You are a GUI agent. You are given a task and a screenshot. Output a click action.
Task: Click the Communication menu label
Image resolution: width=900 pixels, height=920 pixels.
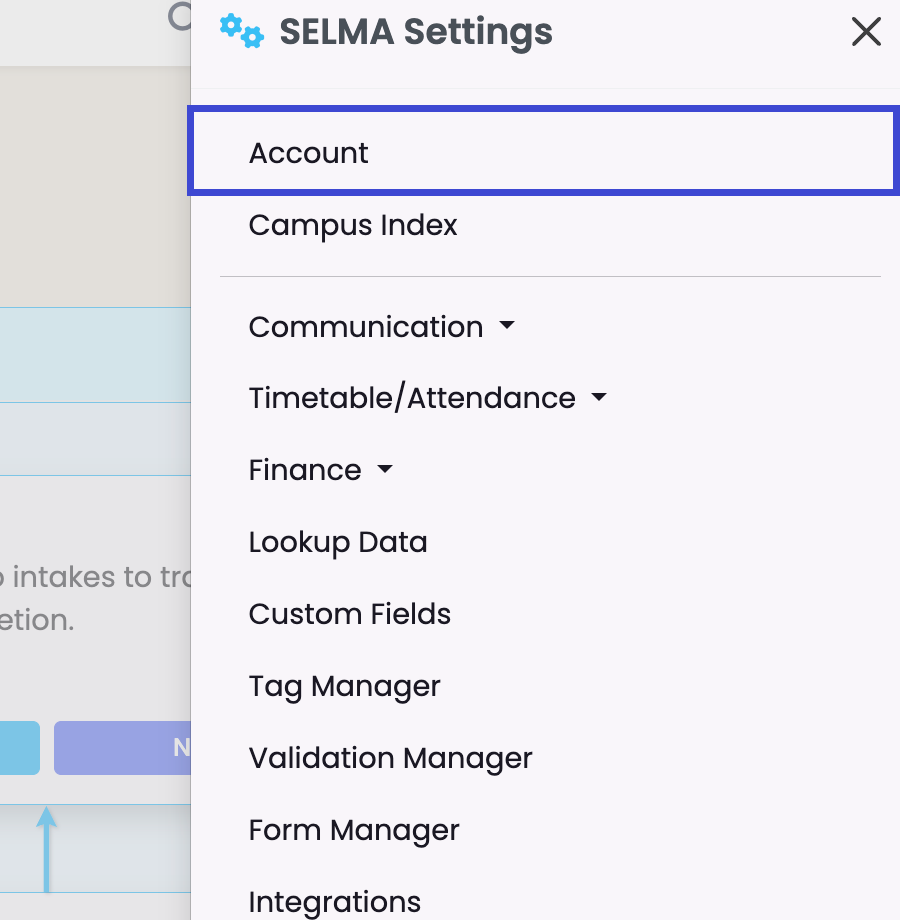pos(366,327)
